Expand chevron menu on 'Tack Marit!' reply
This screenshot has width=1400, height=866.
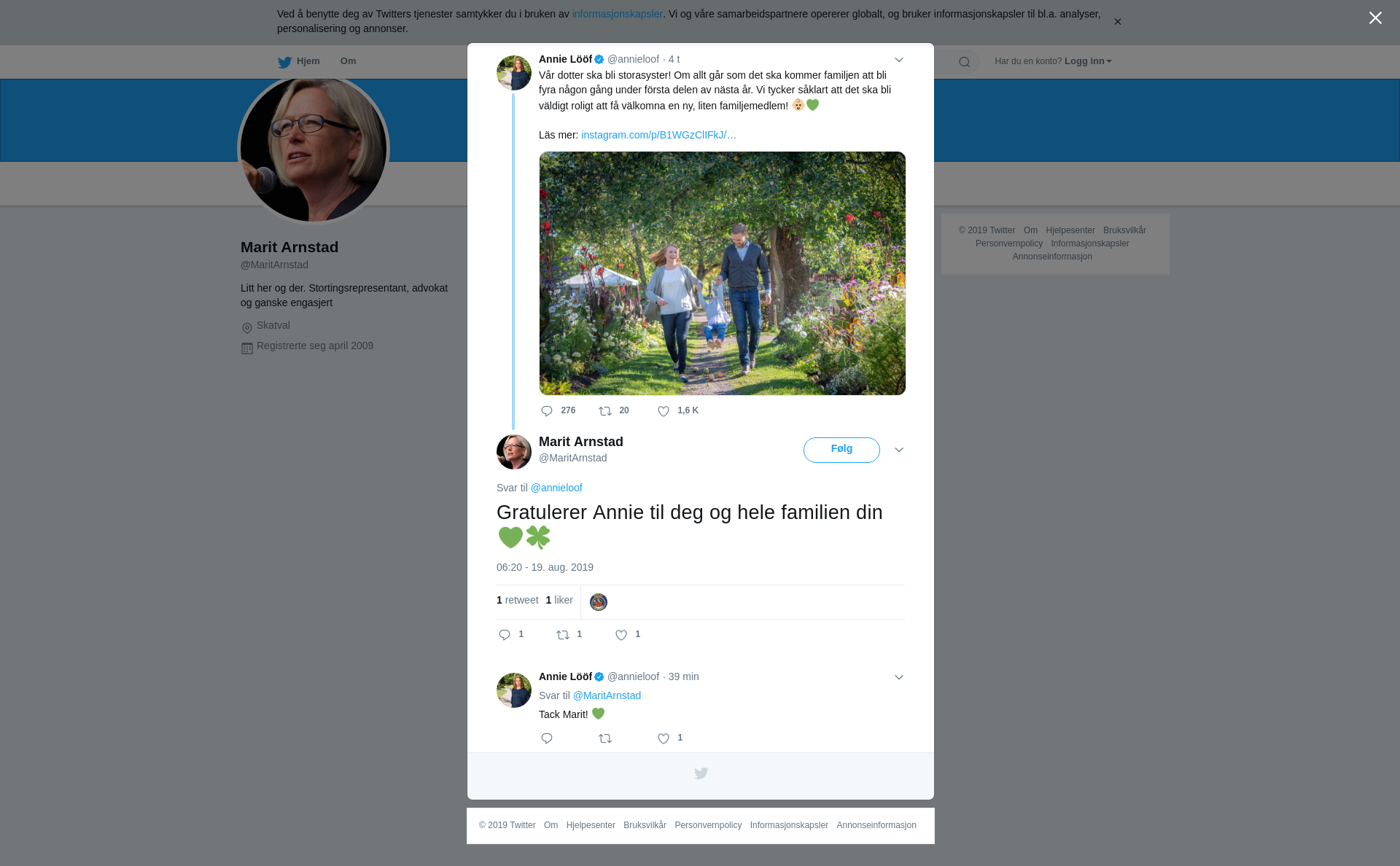tap(899, 677)
